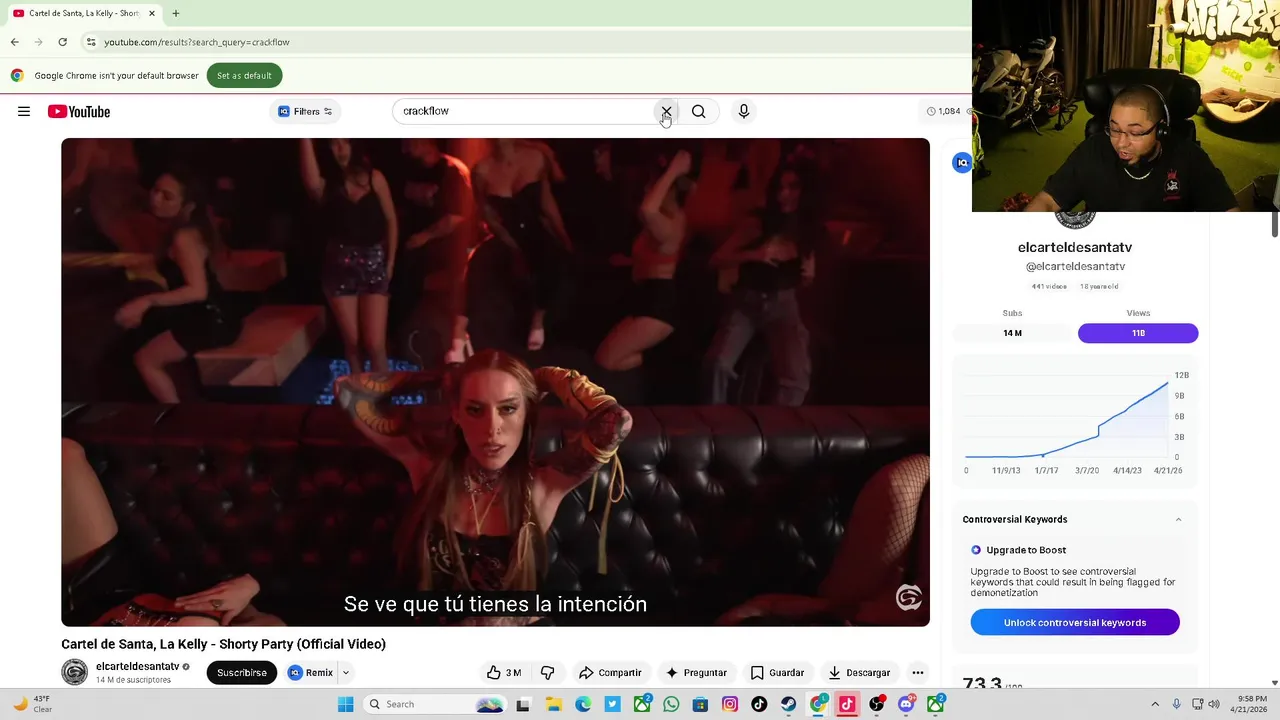Screen dimensions: 1280x720
Task: Open the weather widget showing 43°F
Action: pyautogui.click(x=31, y=704)
